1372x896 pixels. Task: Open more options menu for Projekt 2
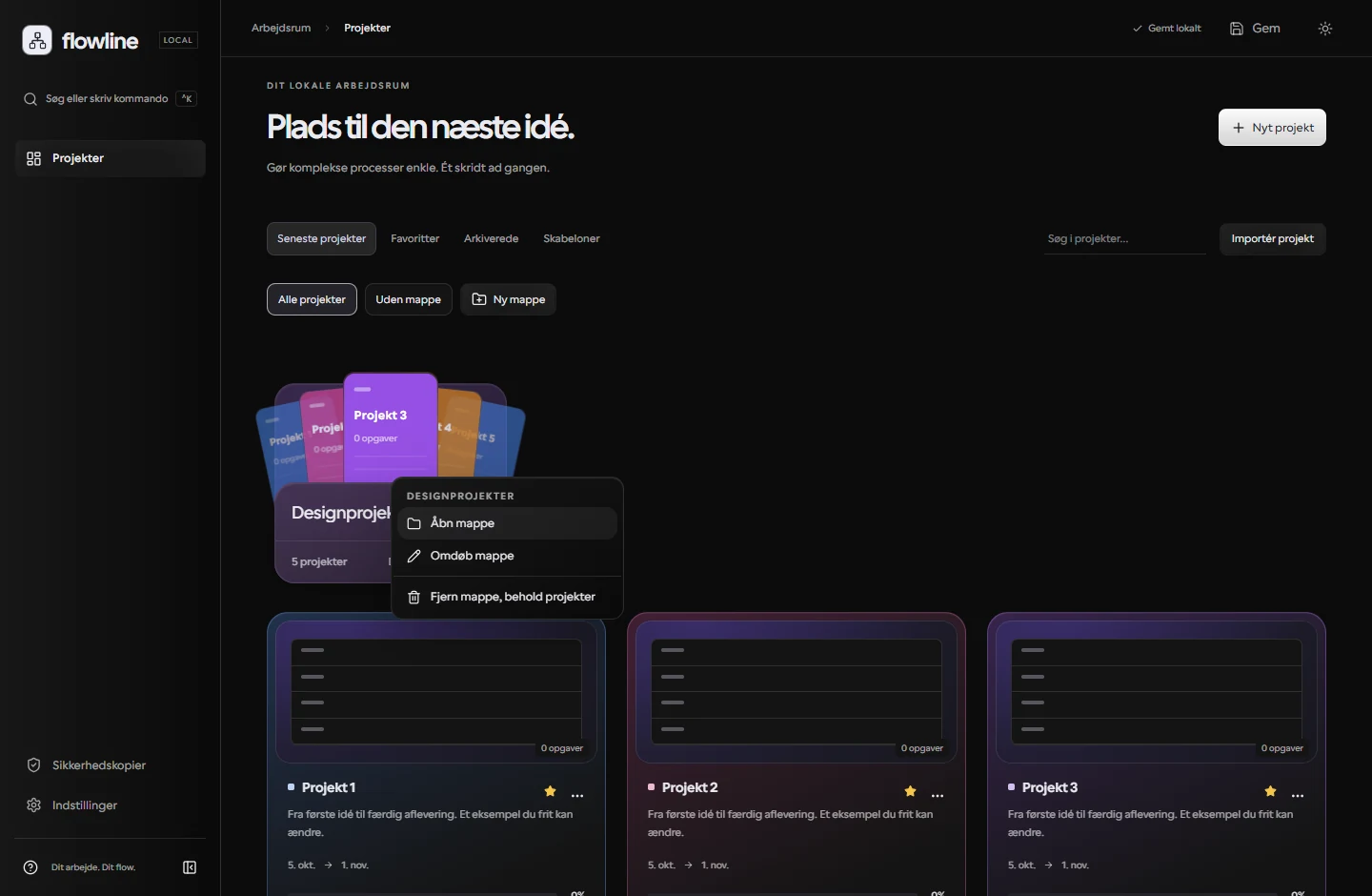938,795
